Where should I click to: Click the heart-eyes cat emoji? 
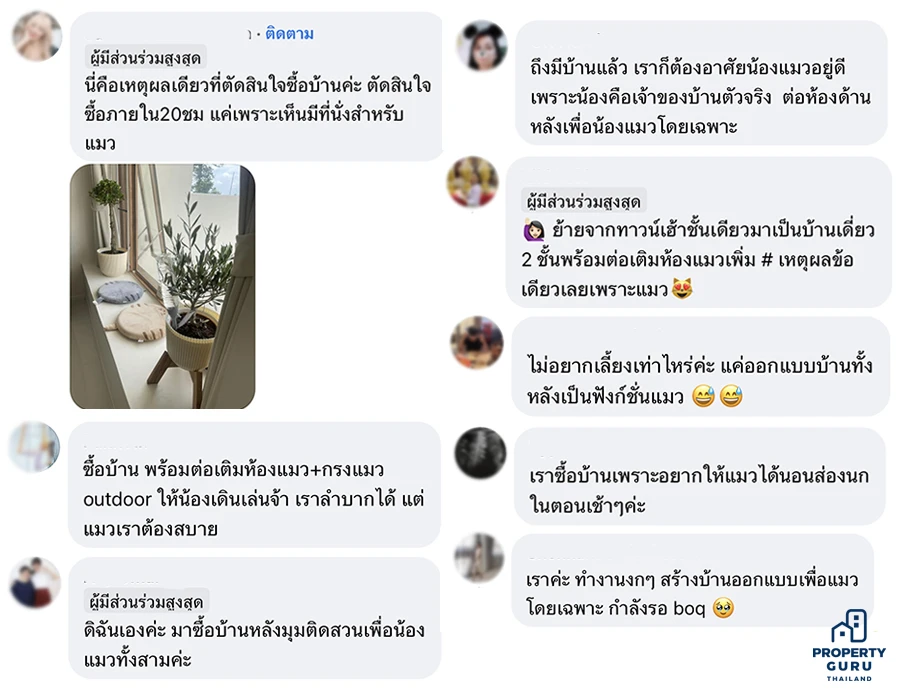pos(682,288)
